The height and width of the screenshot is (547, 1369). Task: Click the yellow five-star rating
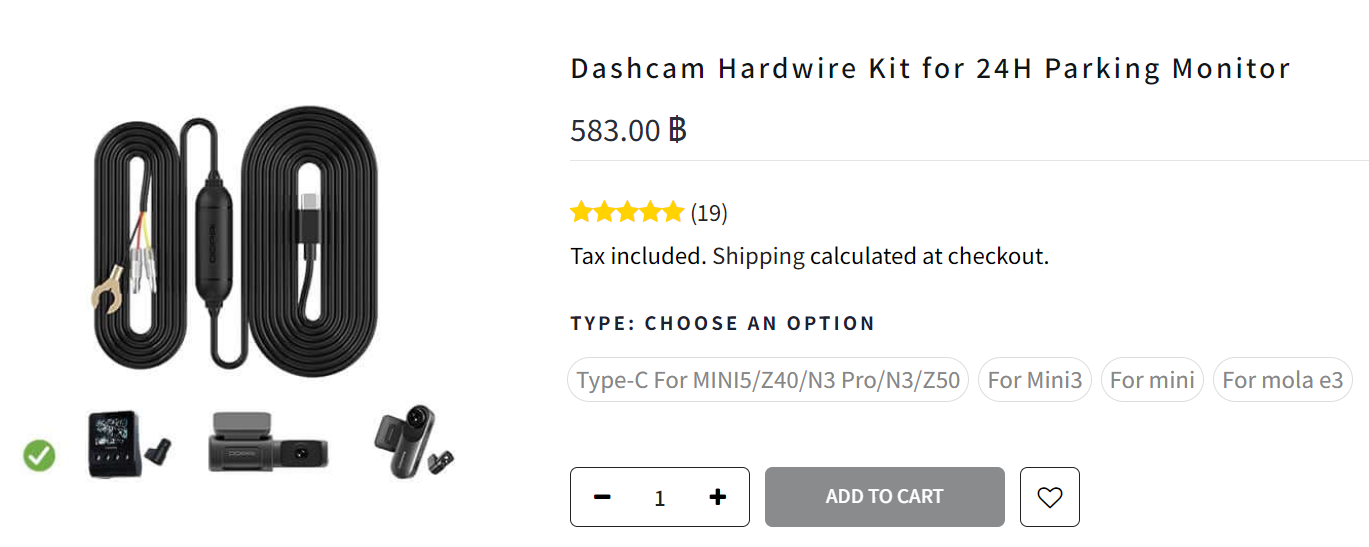click(627, 212)
